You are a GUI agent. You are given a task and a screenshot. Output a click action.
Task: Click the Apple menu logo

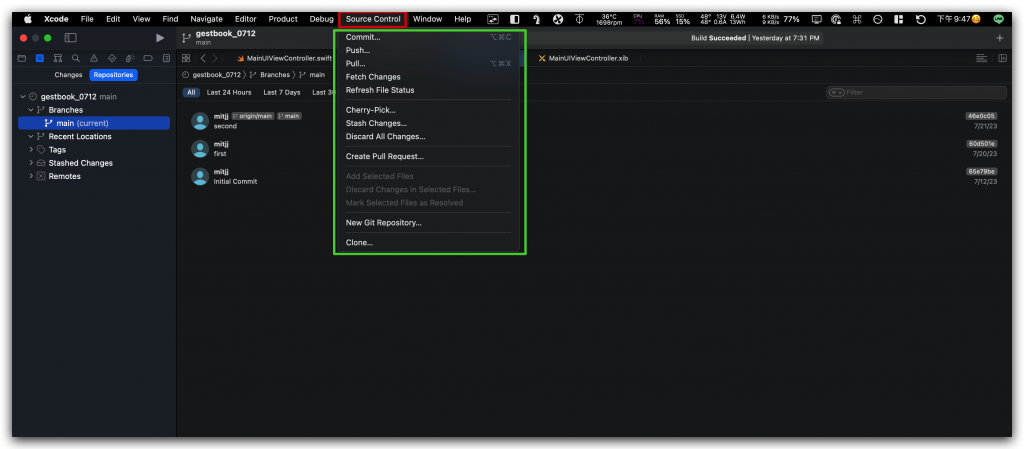click(x=28, y=19)
